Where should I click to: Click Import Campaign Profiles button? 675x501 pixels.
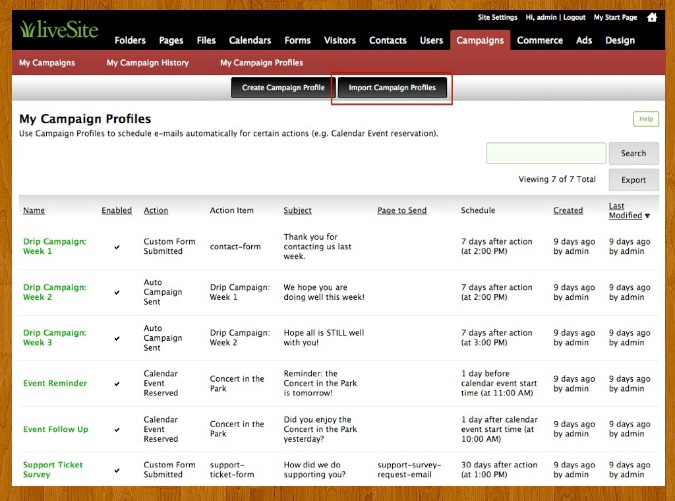(x=392, y=88)
